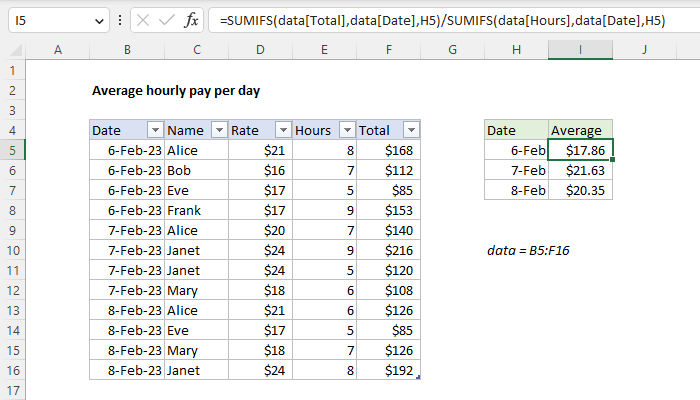Select total cell $112
This screenshot has width=700, height=400.
tap(388, 171)
